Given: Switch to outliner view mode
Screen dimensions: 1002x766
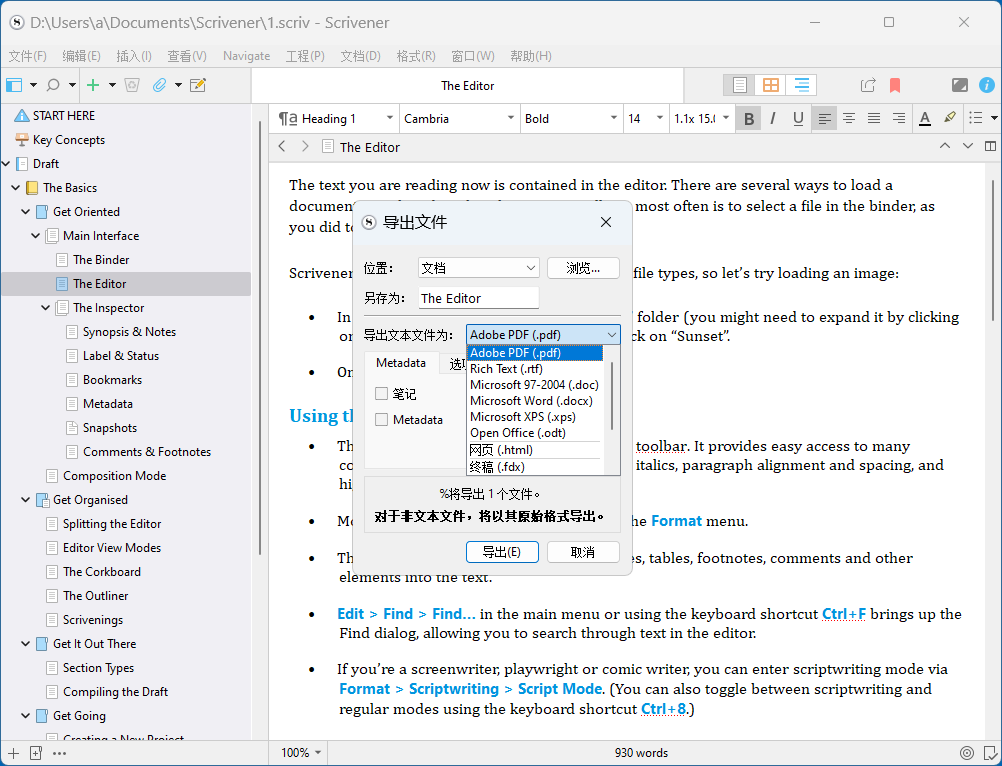Looking at the screenshot, I should (801, 85).
